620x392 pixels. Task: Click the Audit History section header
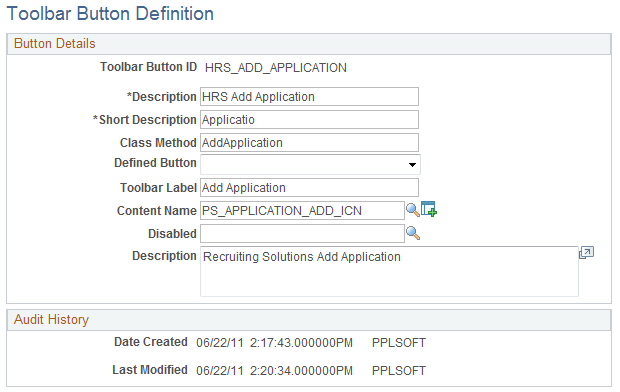309,320
